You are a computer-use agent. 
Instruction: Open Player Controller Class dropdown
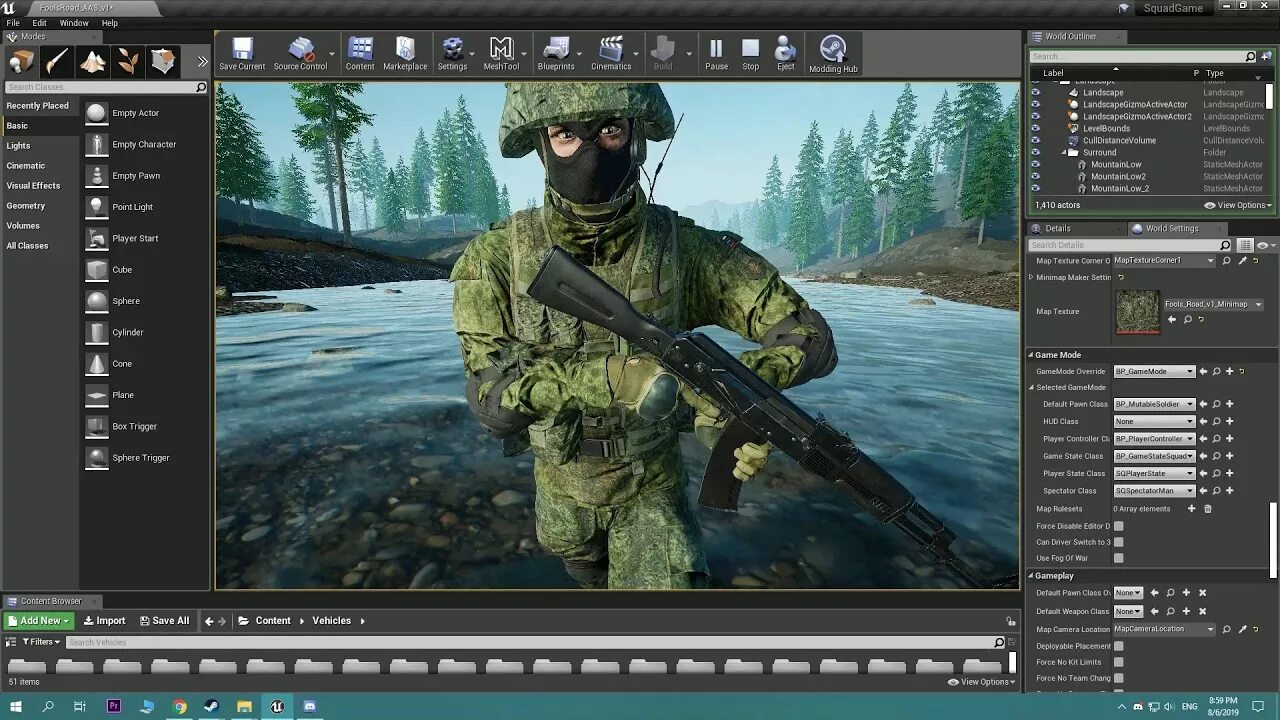(x=1154, y=439)
